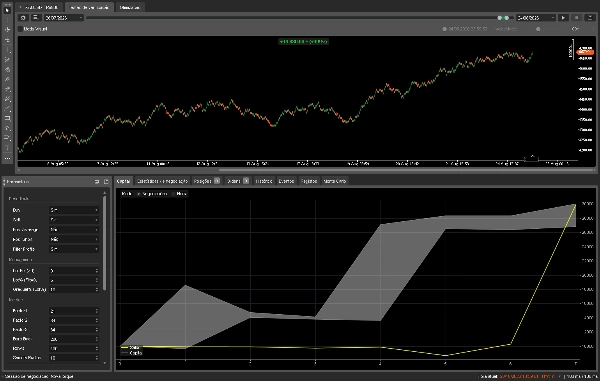The height and width of the screenshot is (381, 600).
Task: Click the undock icon in parameters panel header
Action: [x=97, y=182]
